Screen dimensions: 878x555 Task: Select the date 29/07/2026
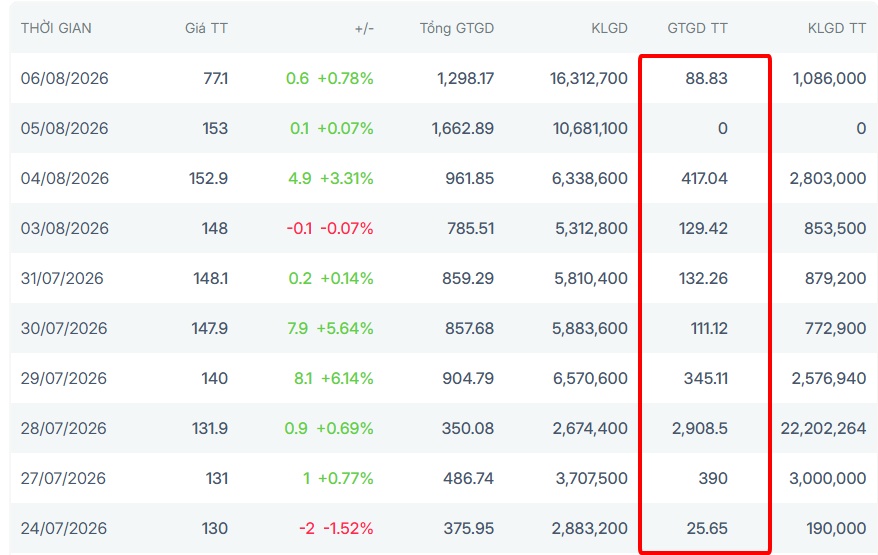coord(64,378)
